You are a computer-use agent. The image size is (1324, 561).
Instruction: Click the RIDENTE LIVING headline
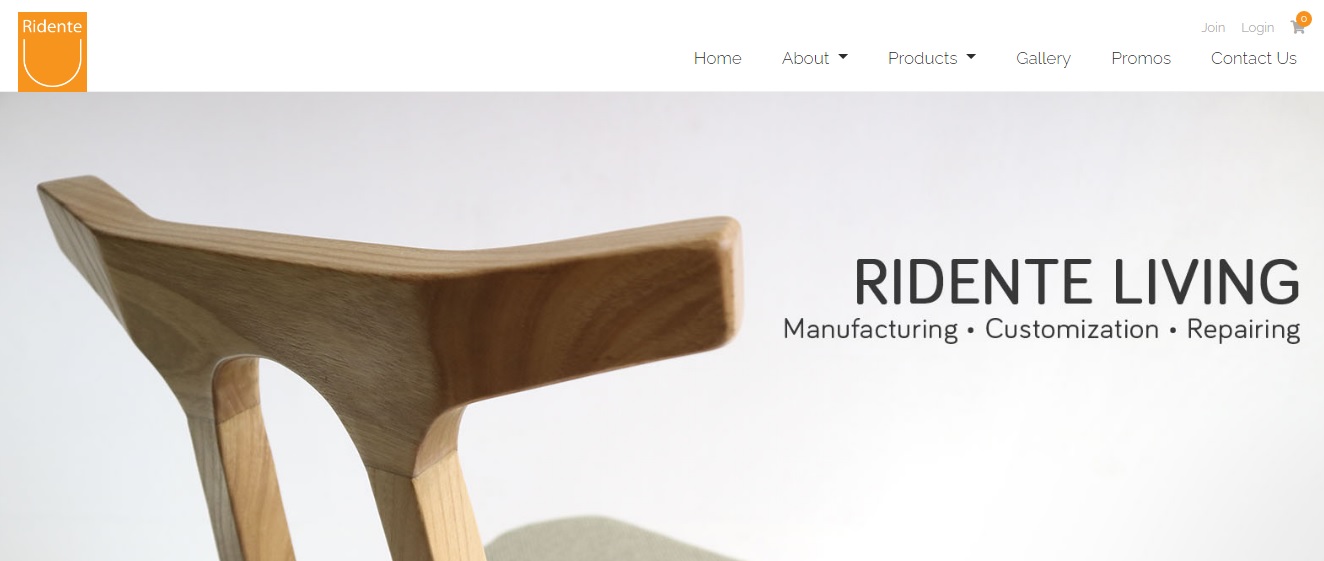pos(1077,282)
